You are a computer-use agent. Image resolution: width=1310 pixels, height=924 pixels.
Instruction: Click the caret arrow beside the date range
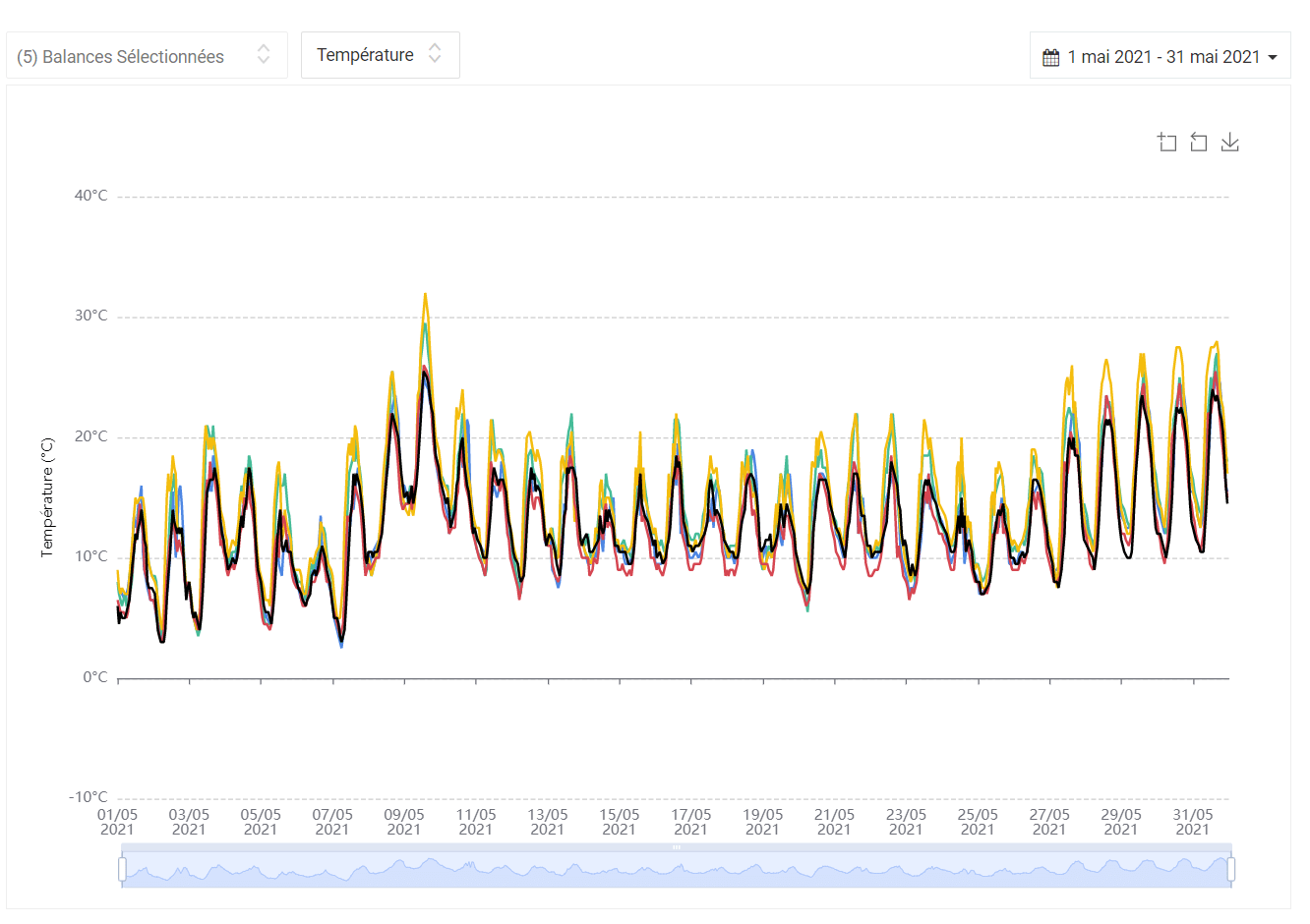[x=1273, y=57]
